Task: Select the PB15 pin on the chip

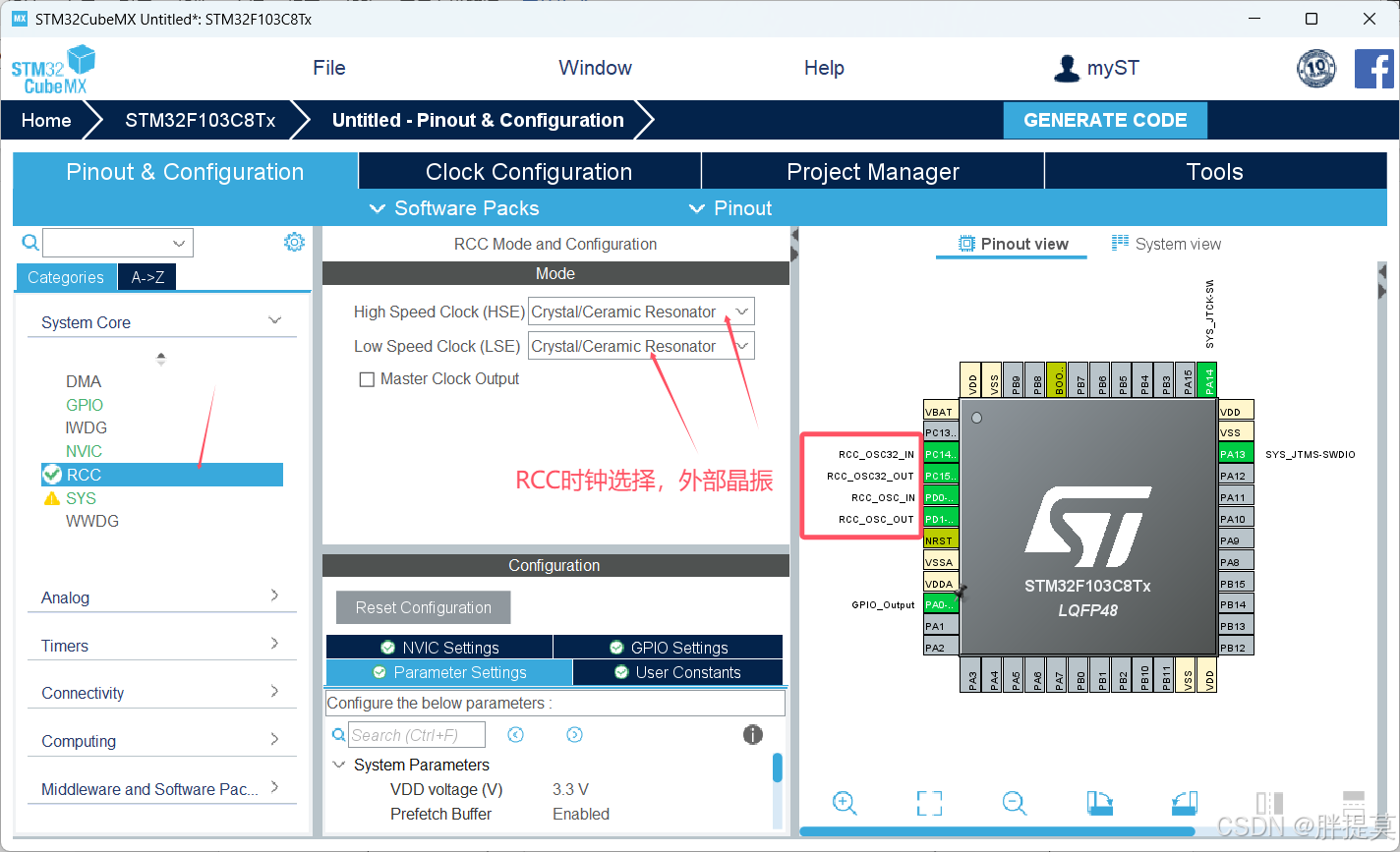Action: [1236, 584]
